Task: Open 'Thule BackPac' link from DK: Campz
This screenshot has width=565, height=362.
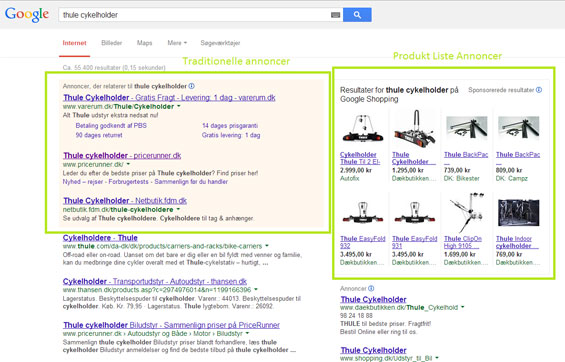Action: [x=518, y=155]
